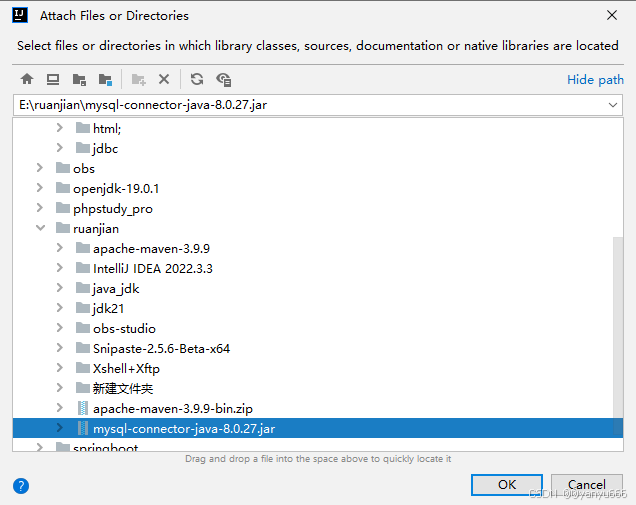Expand the 新建文件夹 folder
The image size is (636, 505).
(60, 387)
